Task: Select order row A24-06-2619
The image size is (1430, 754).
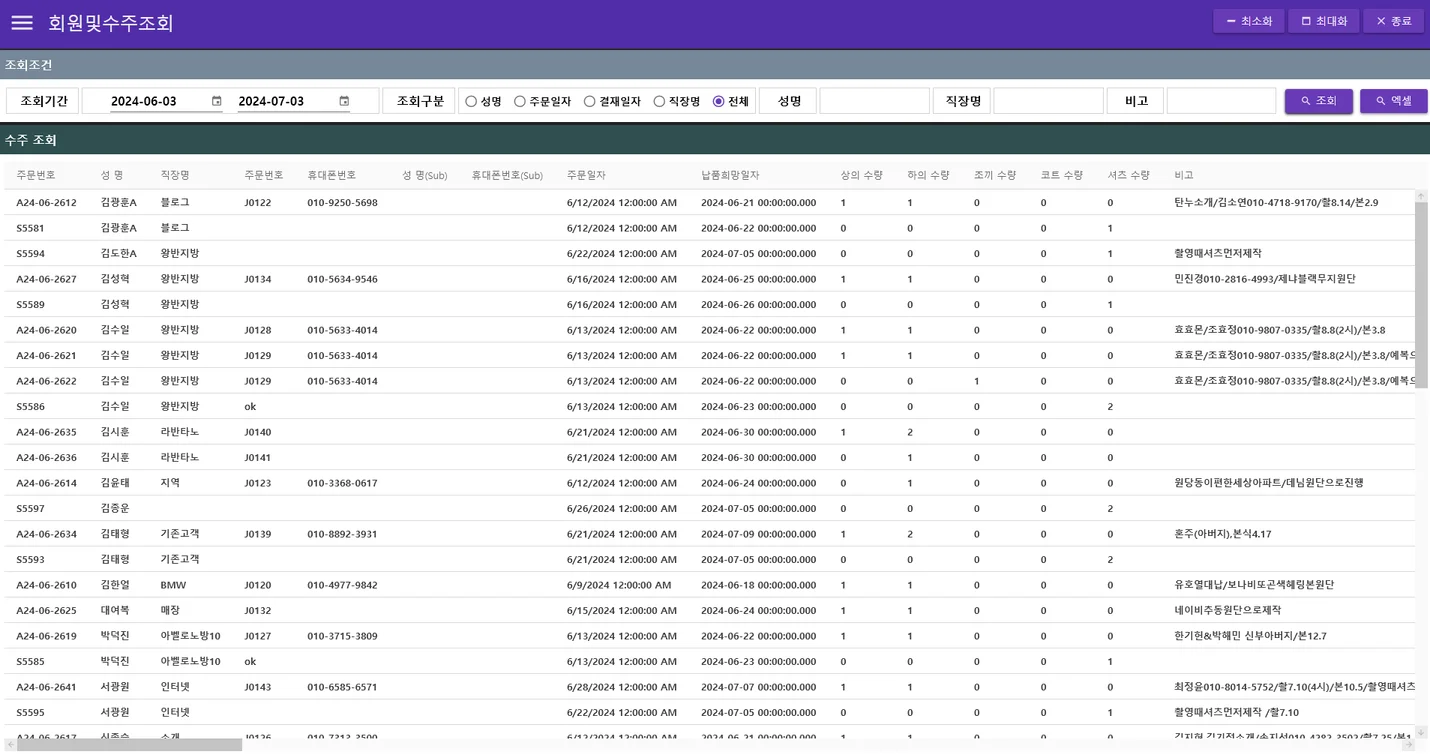Action: (x=709, y=636)
